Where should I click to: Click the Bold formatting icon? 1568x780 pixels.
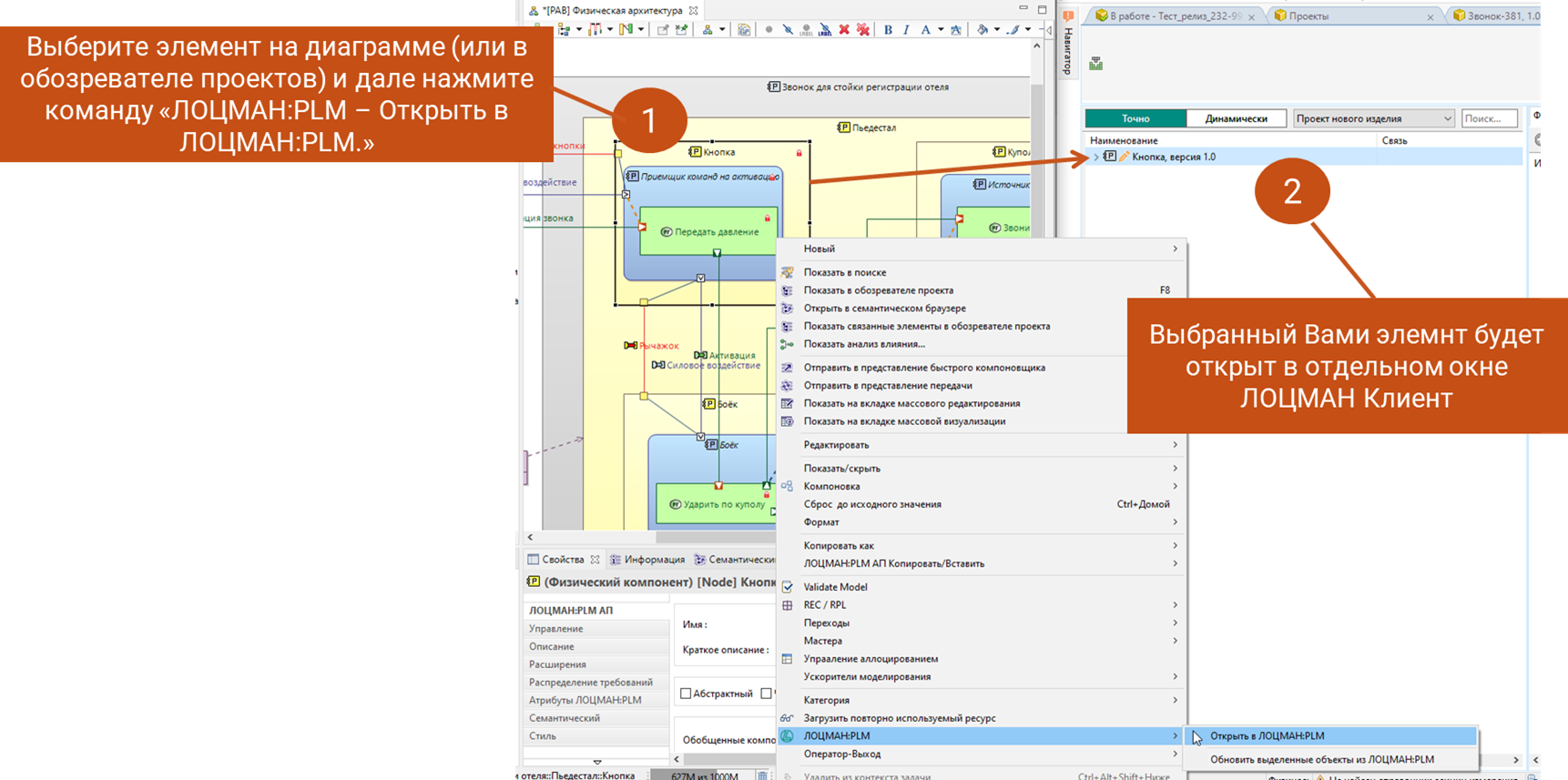click(888, 30)
